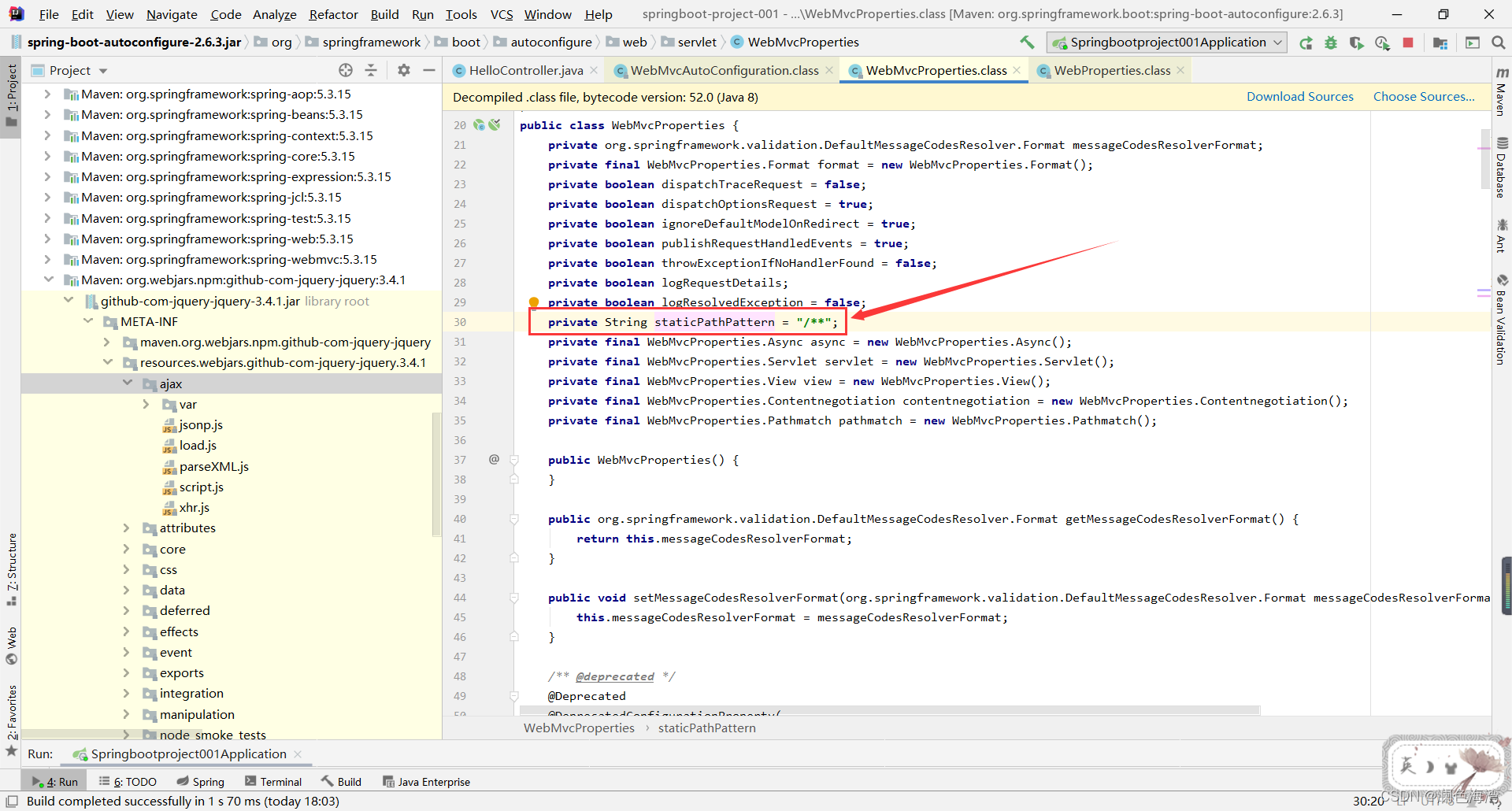Open the VCS menu
The width and height of the screenshot is (1512, 811).
pyautogui.click(x=502, y=14)
